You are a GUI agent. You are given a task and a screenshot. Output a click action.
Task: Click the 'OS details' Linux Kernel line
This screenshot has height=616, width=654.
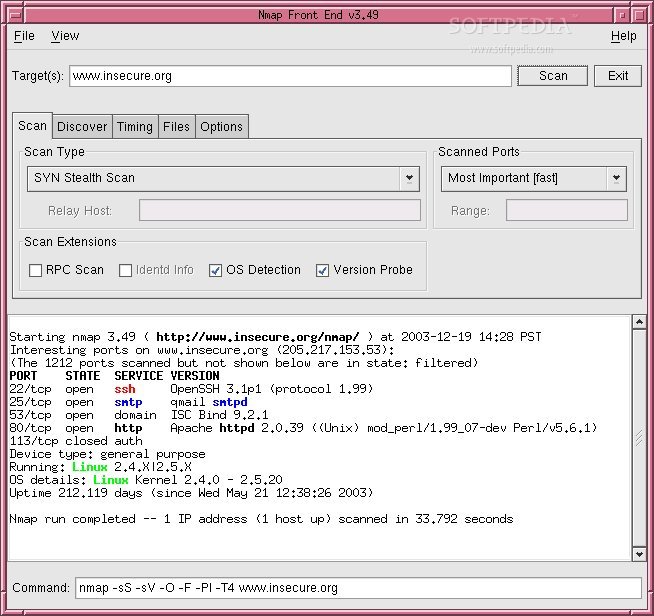pyautogui.click(x=146, y=480)
